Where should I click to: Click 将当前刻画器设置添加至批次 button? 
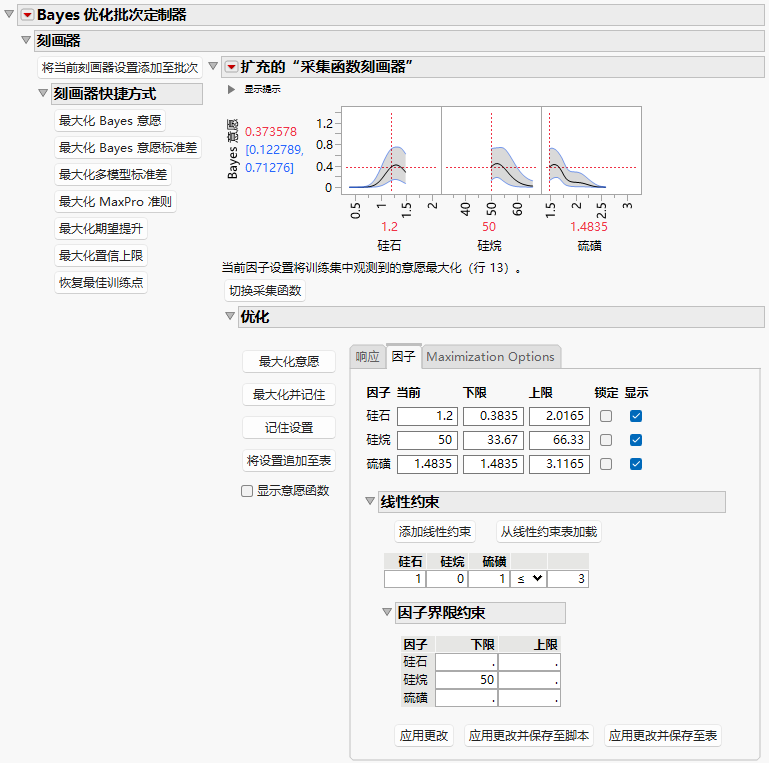coord(120,68)
